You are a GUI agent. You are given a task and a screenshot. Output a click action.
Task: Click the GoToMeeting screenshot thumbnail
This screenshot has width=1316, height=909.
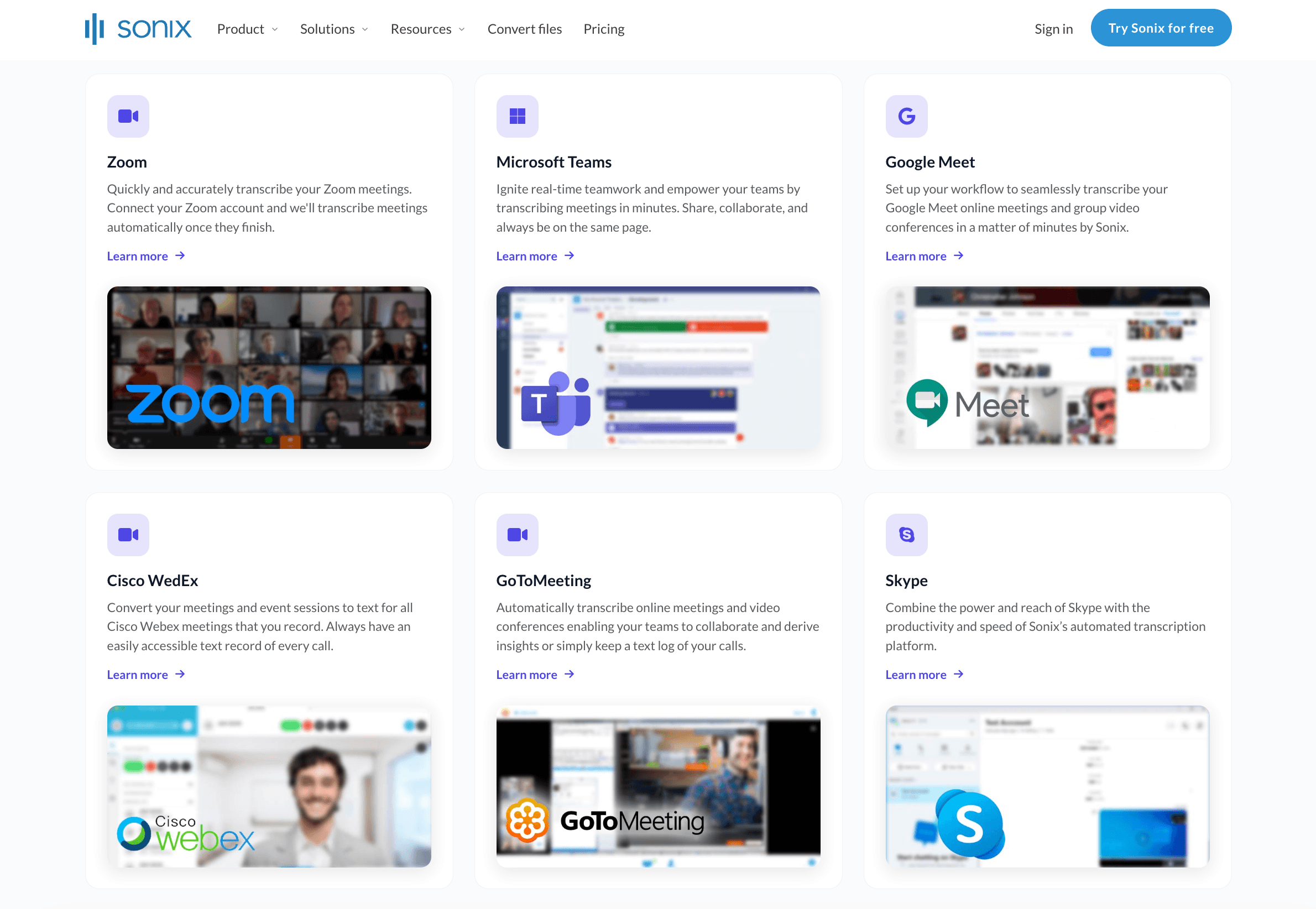[x=657, y=787]
